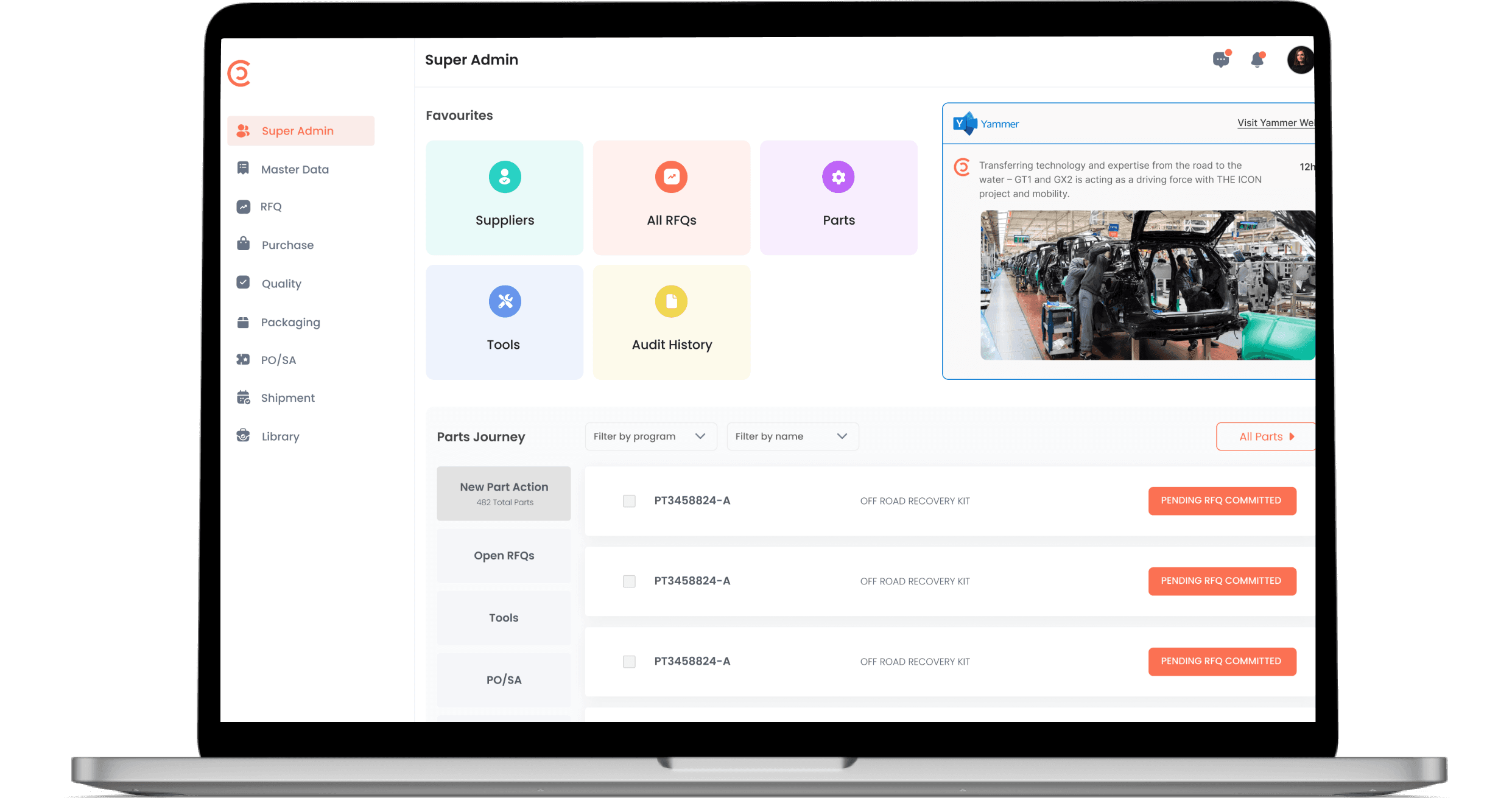Switch to the Open RFQs tab
Screen dimensions: 1512x809
coord(505,554)
